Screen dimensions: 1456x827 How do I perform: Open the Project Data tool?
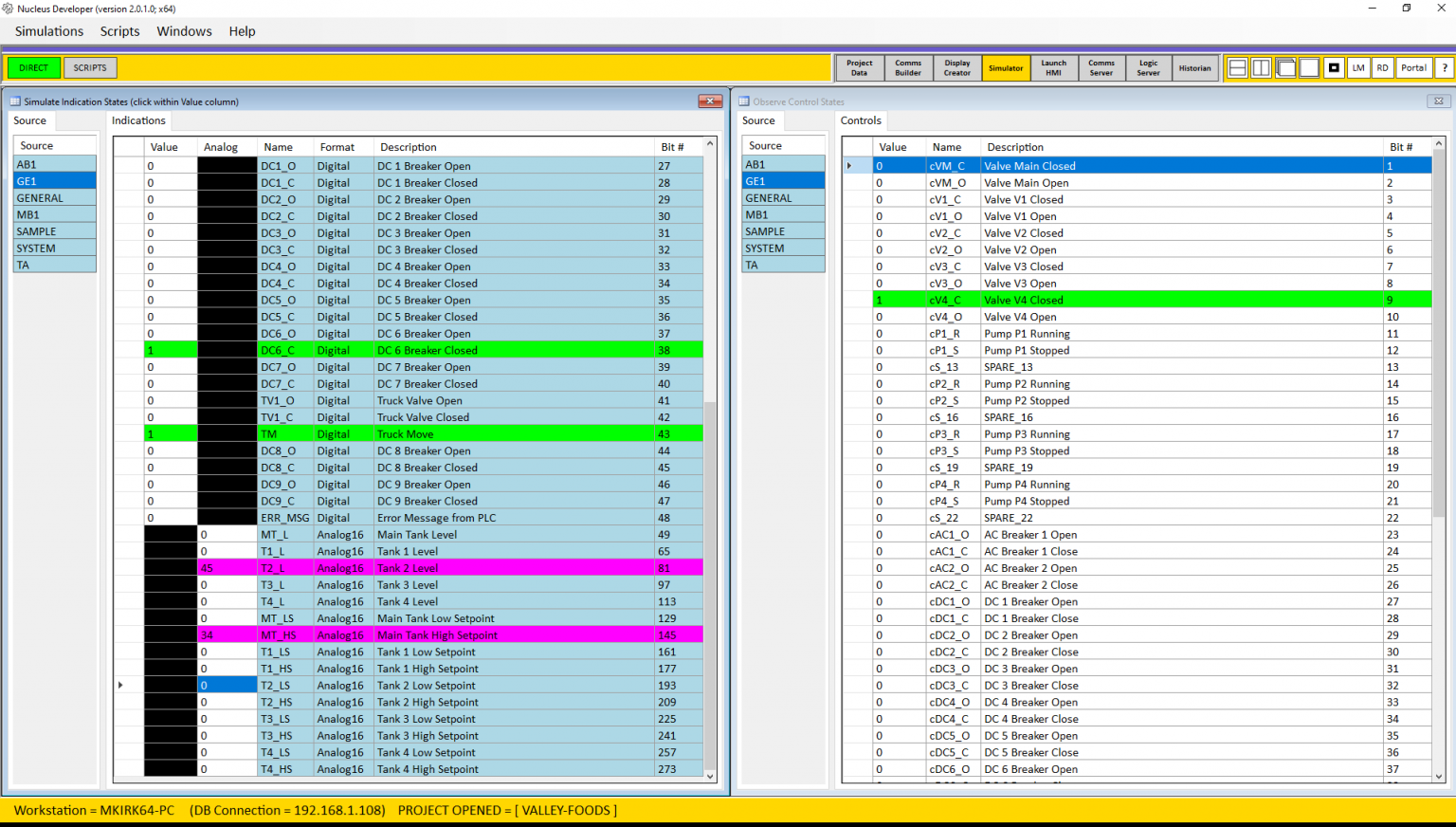pyautogui.click(x=859, y=67)
